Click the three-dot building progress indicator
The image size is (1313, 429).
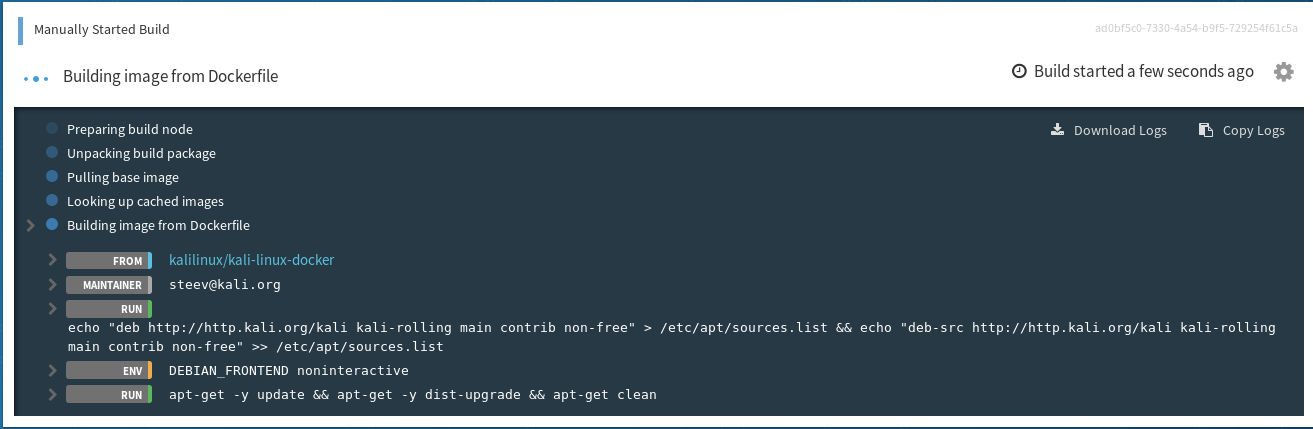[36, 77]
